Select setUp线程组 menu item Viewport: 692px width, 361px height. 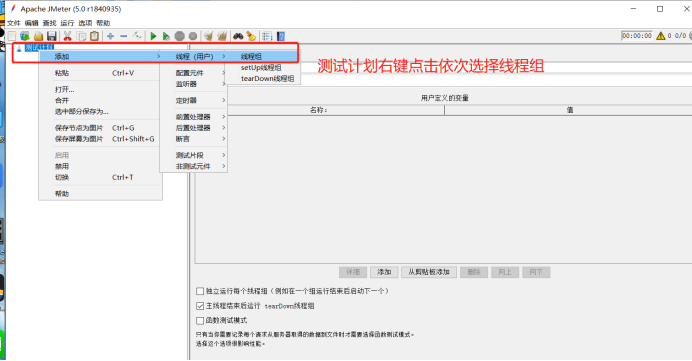pyautogui.click(x=262, y=68)
